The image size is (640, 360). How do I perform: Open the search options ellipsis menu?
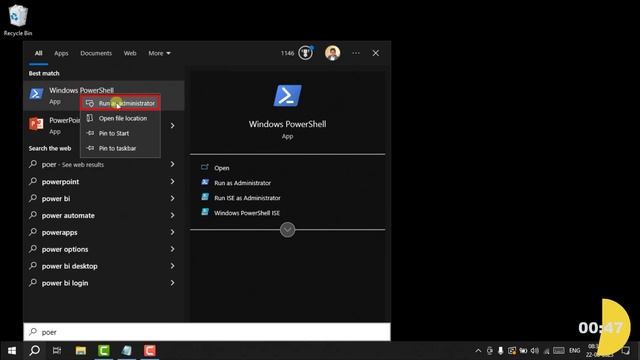pyautogui.click(x=356, y=53)
